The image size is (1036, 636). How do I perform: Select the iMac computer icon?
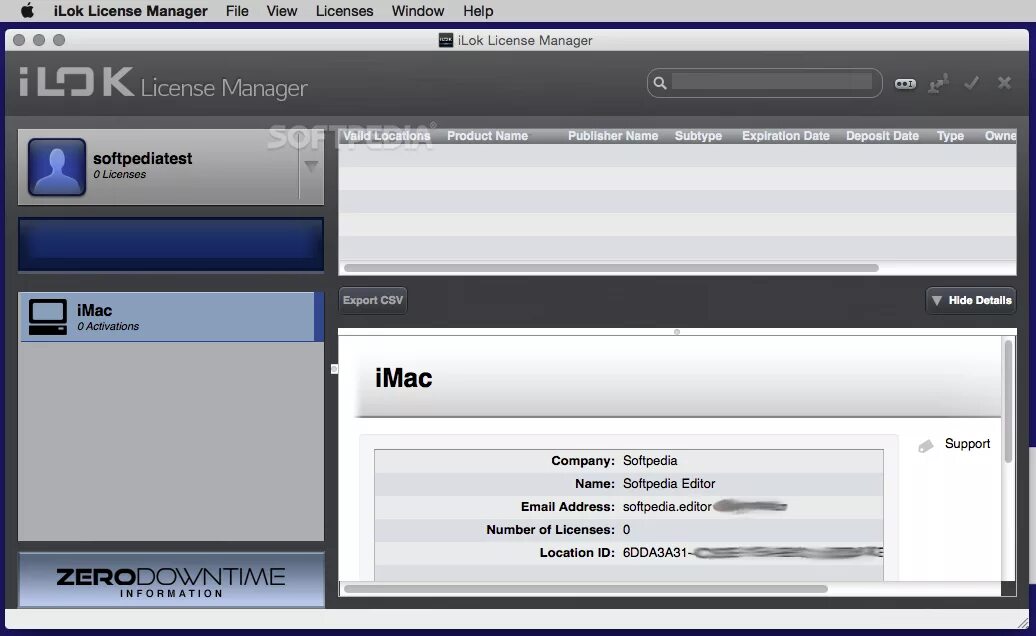click(x=48, y=317)
